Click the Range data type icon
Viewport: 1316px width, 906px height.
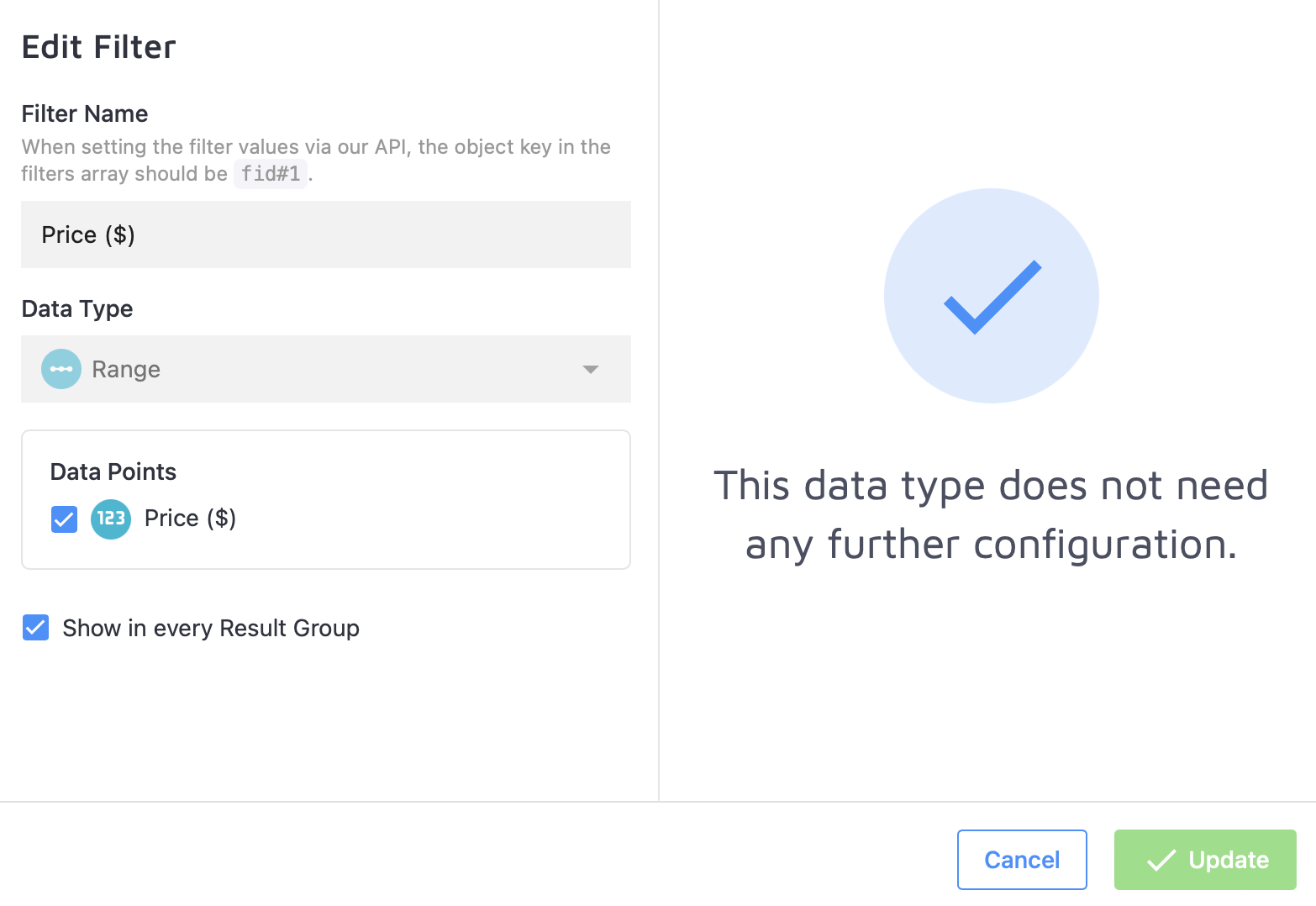tap(61, 369)
